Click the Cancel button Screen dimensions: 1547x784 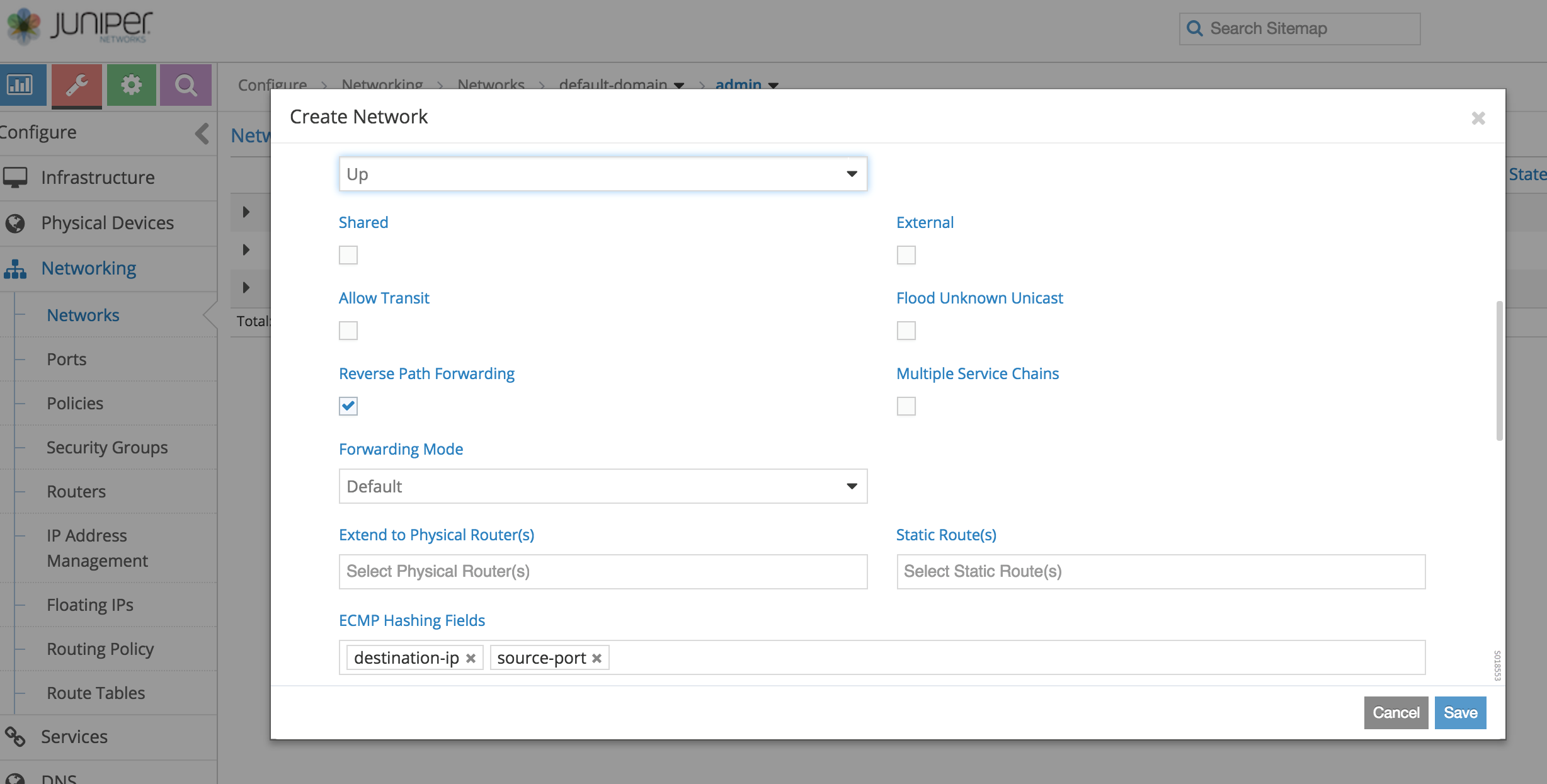1395,713
